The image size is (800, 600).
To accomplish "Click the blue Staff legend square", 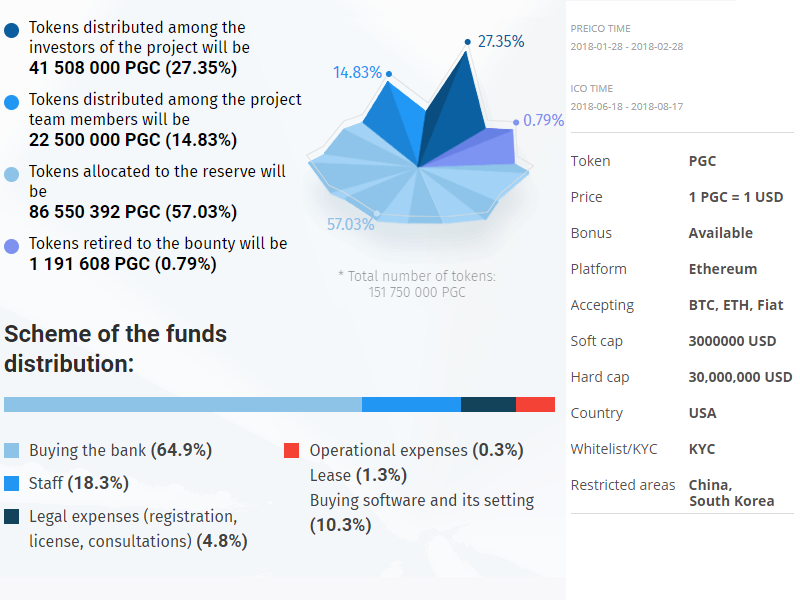I will click(x=12, y=484).
